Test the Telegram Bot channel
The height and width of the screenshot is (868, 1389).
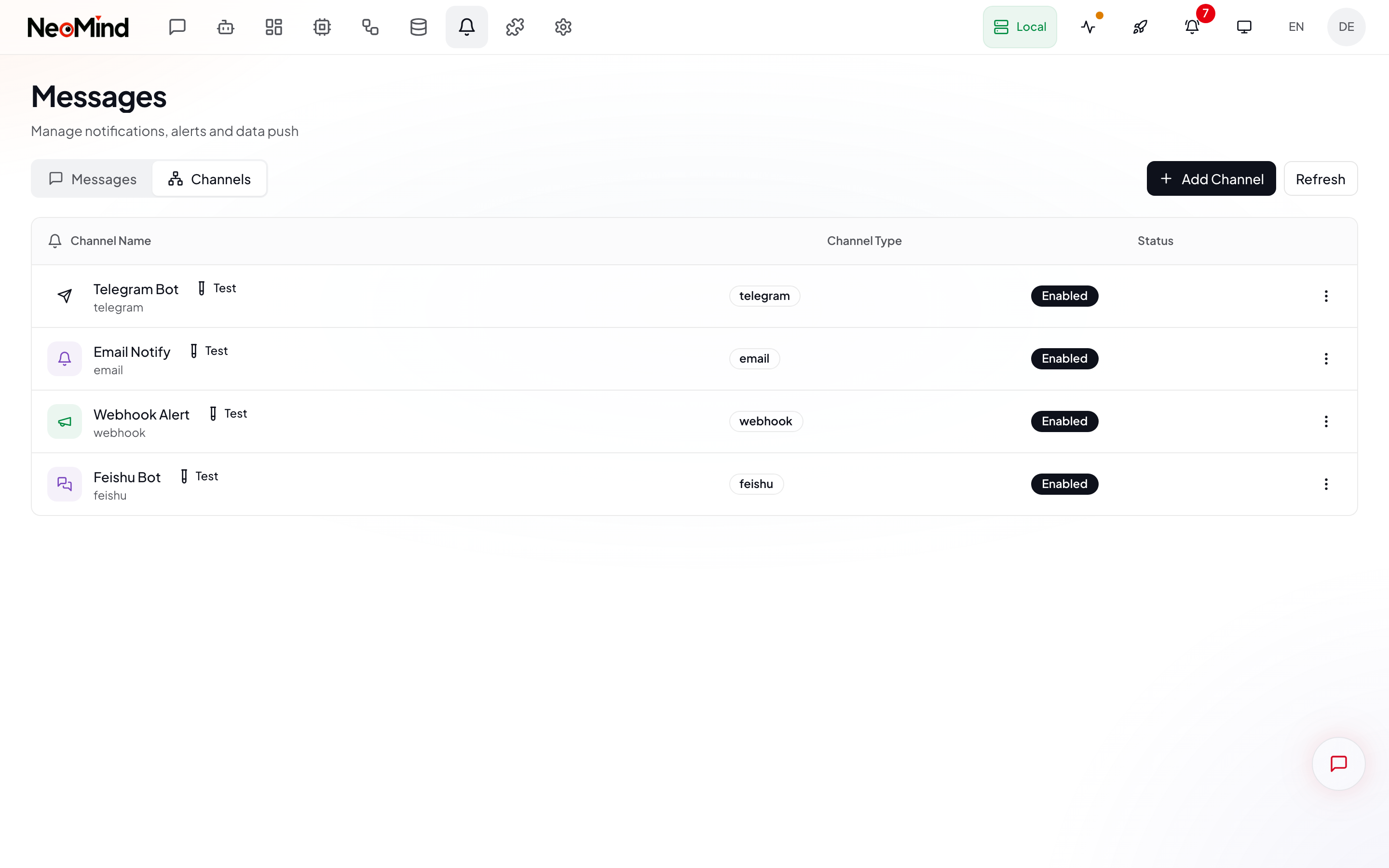(x=217, y=288)
